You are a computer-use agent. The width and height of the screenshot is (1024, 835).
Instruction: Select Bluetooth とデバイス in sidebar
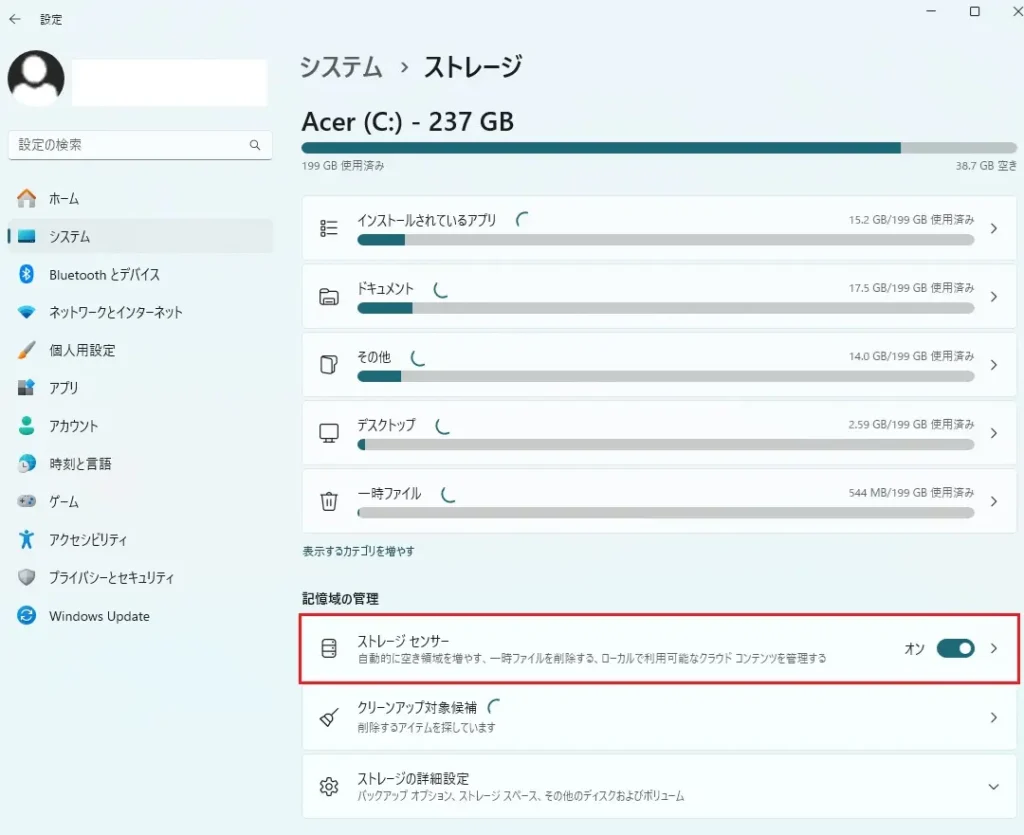(x=140, y=274)
